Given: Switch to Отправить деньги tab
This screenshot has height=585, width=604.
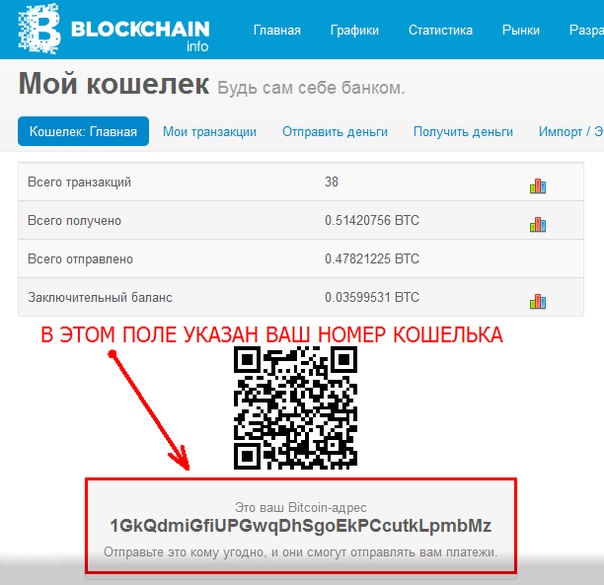Looking at the screenshot, I should tap(335, 132).
